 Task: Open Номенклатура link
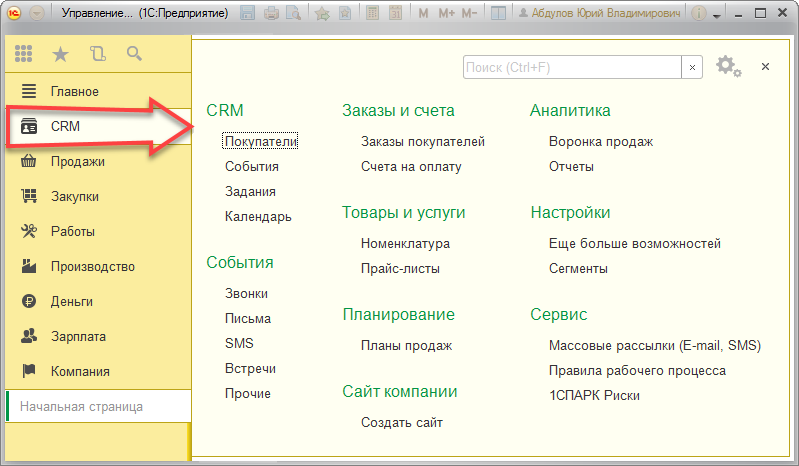tap(405, 243)
